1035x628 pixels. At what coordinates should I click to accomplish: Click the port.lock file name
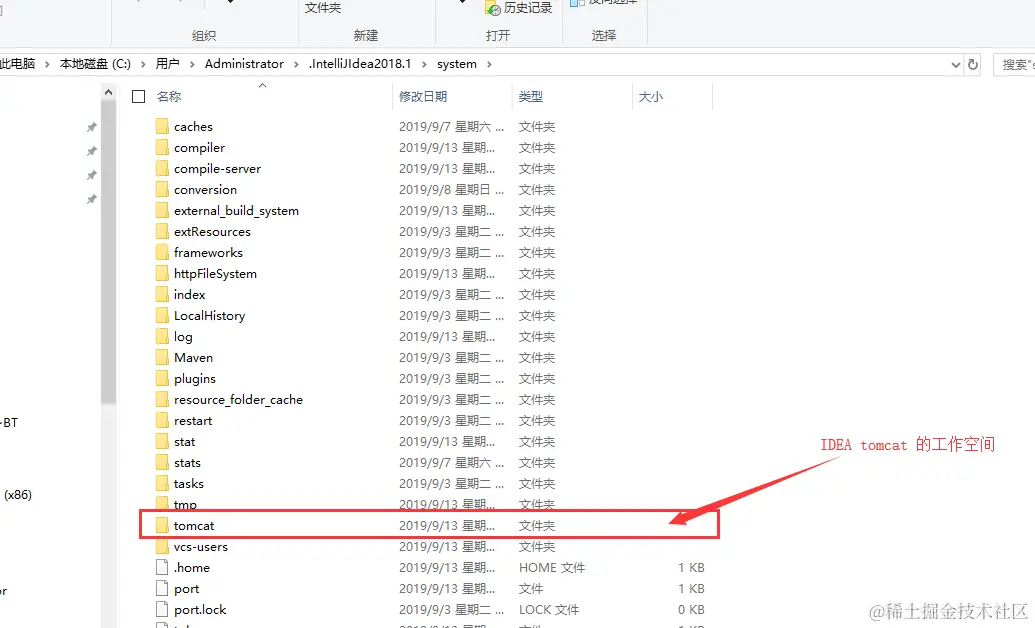pos(200,610)
